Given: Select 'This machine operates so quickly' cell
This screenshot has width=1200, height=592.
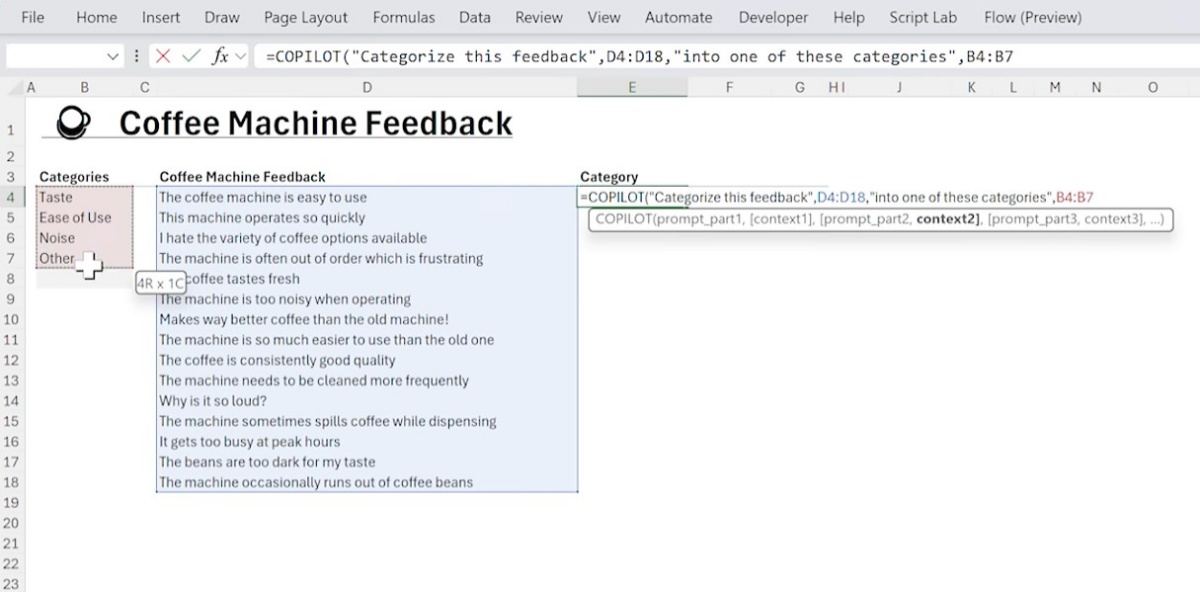Looking at the screenshot, I should pyautogui.click(x=367, y=217).
